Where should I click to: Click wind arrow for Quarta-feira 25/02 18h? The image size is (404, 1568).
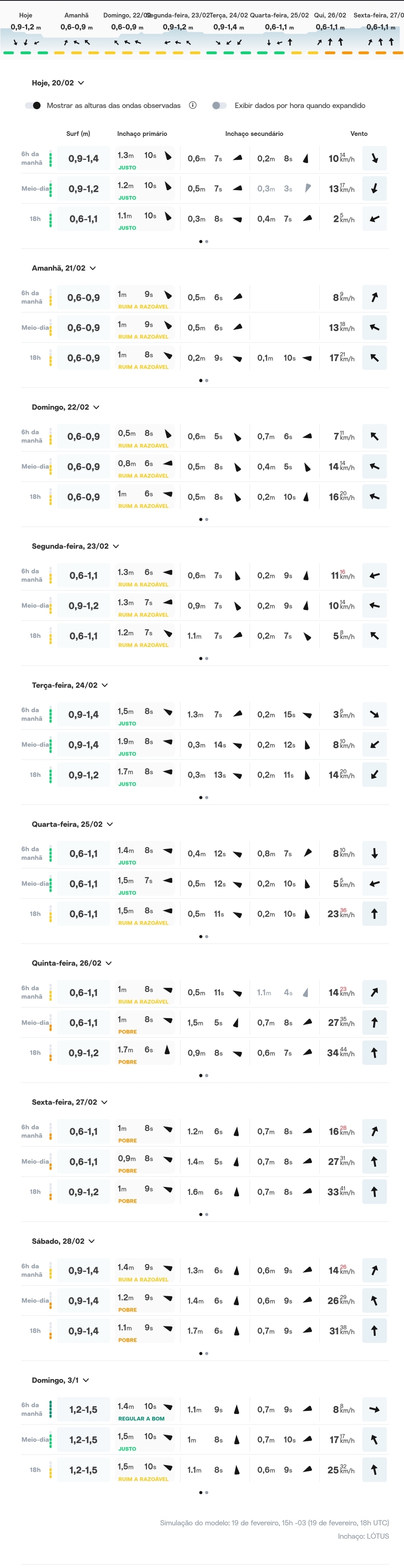374,914
